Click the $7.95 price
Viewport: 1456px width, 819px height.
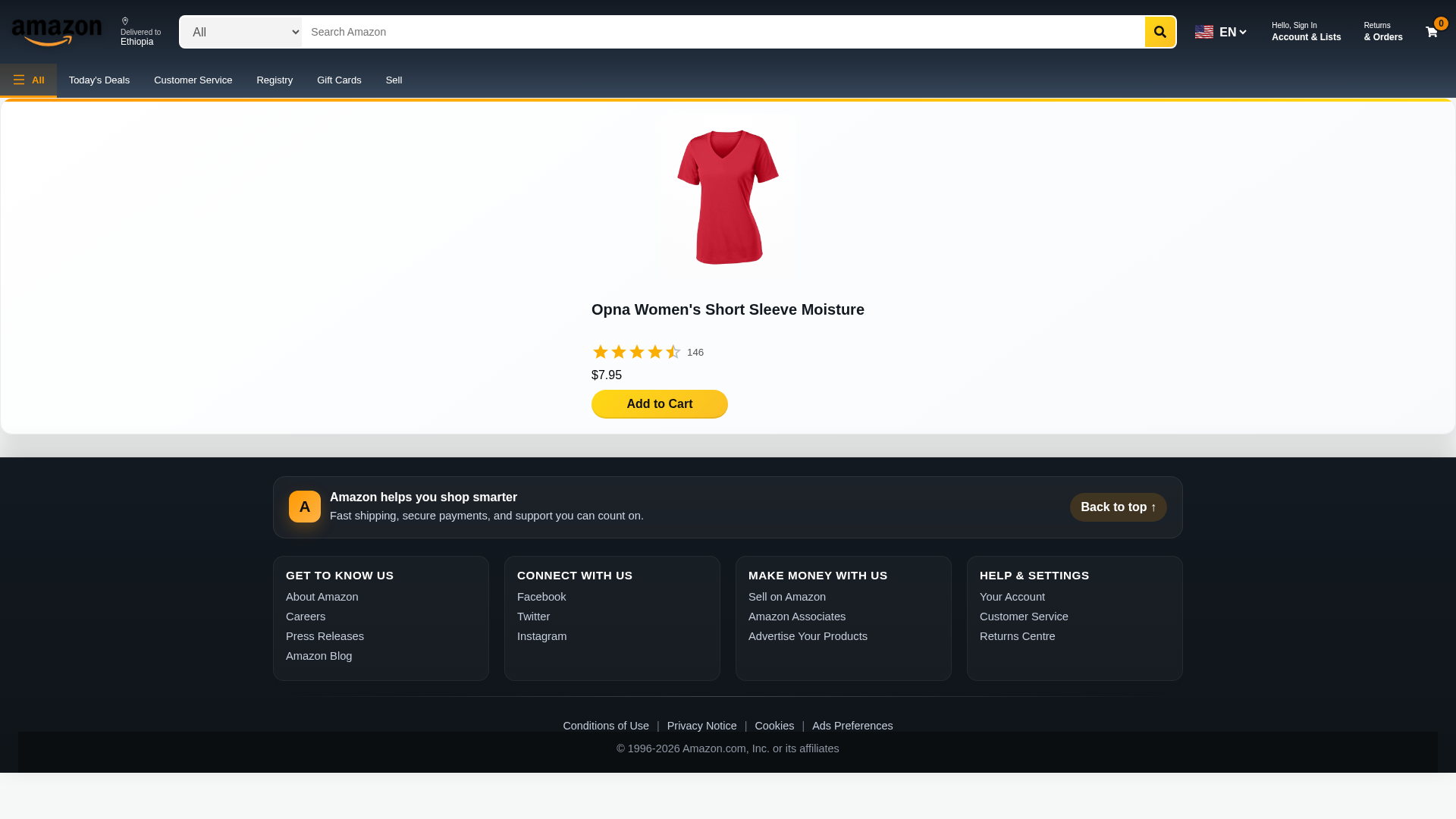click(x=607, y=375)
